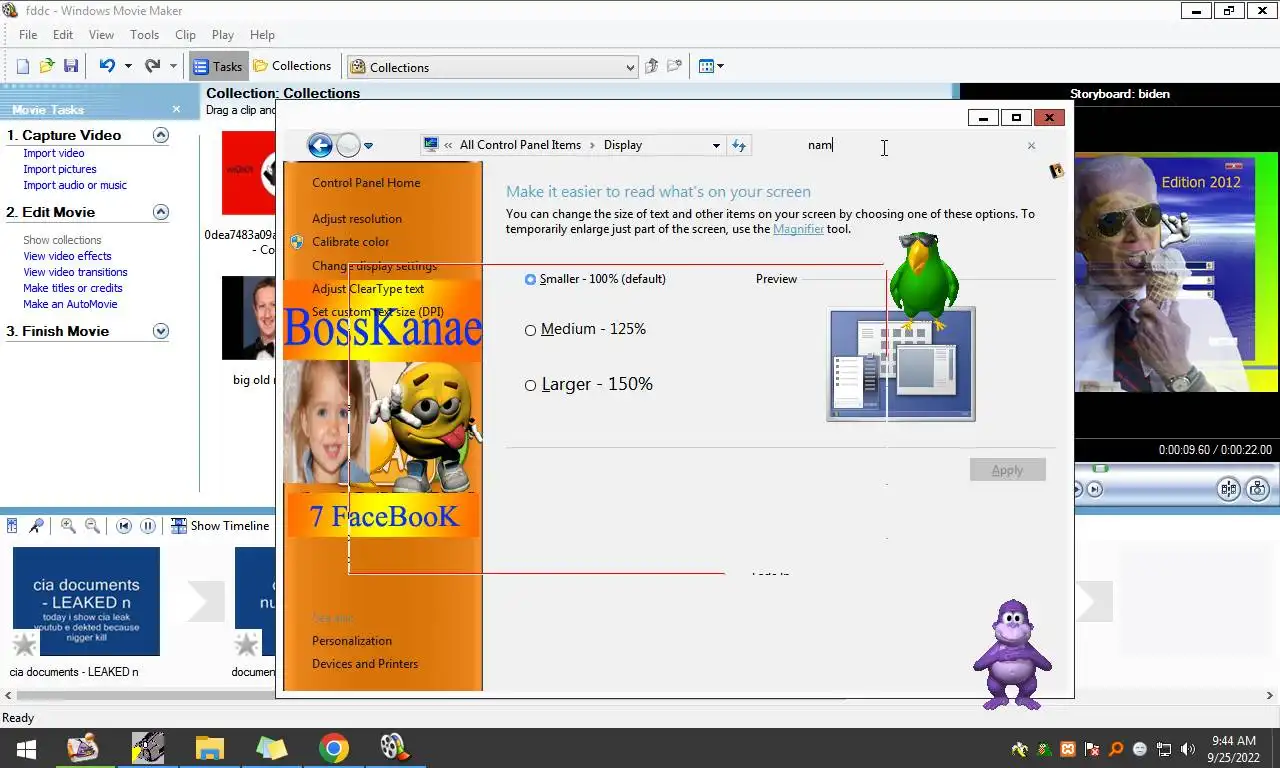Collapse the Edit Movie section

click(x=160, y=212)
